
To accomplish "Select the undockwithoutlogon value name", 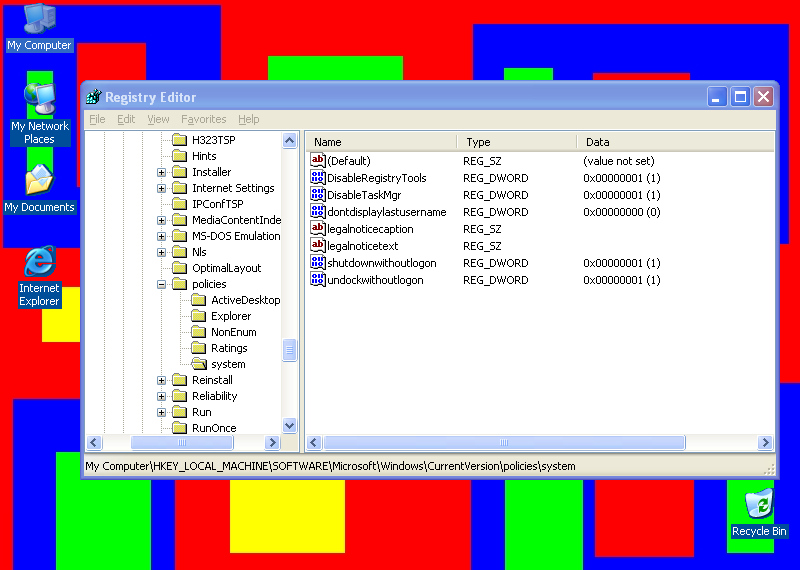I will click(375, 280).
